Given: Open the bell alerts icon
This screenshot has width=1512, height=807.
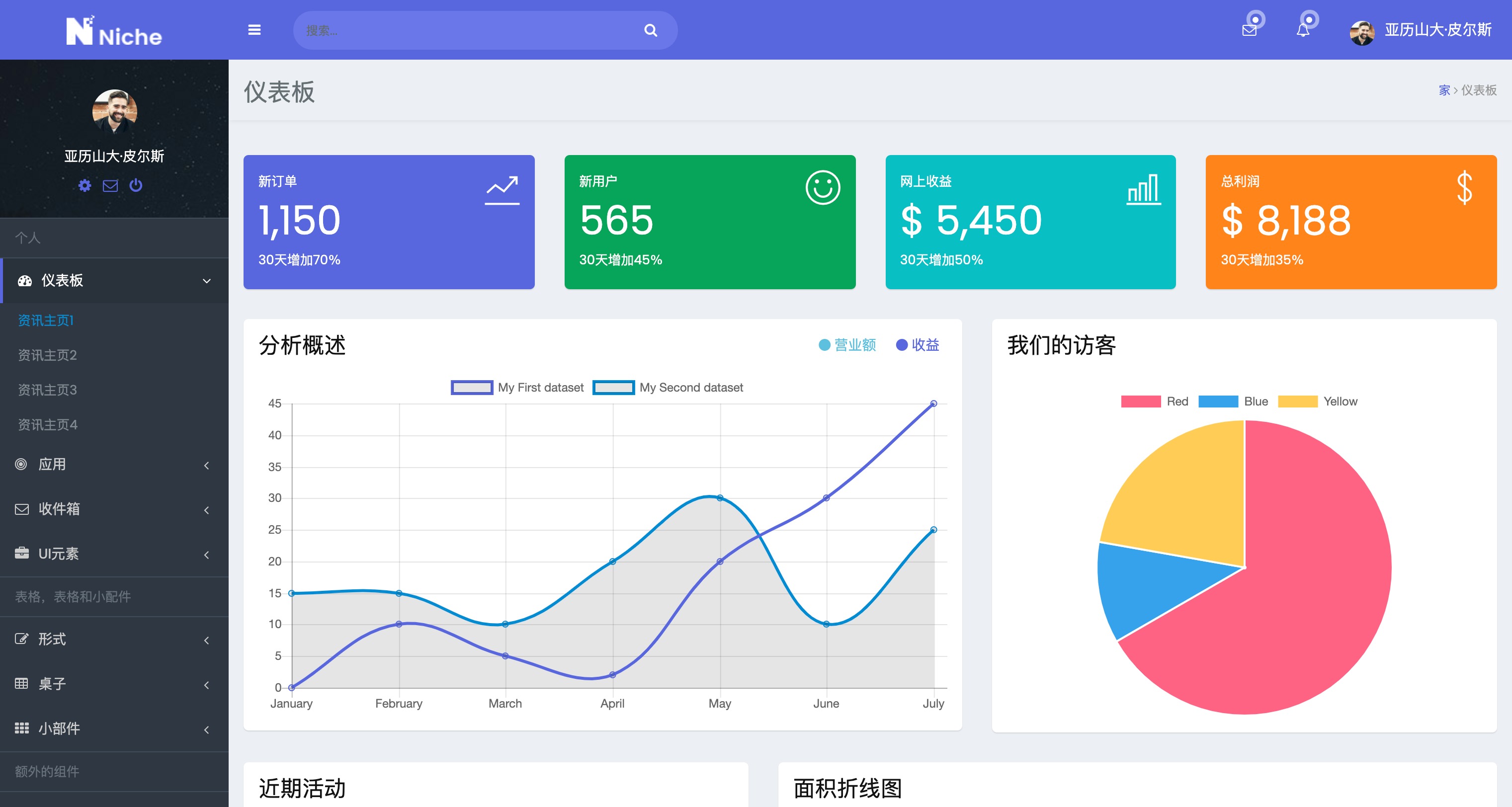Looking at the screenshot, I should pos(1303,30).
